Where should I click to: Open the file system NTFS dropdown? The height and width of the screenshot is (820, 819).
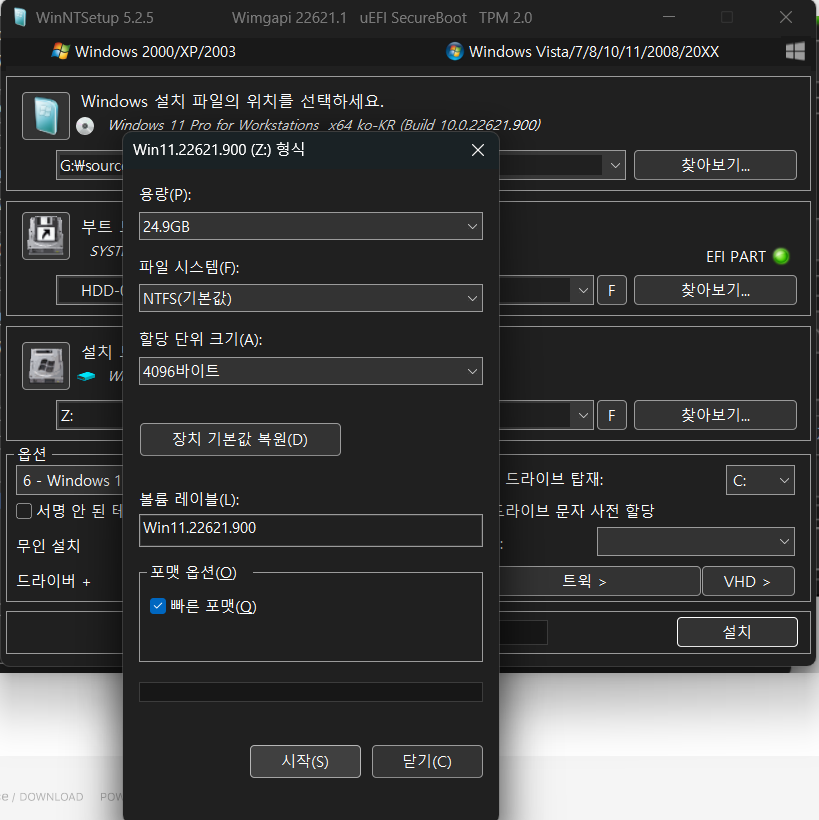click(x=311, y=298)
